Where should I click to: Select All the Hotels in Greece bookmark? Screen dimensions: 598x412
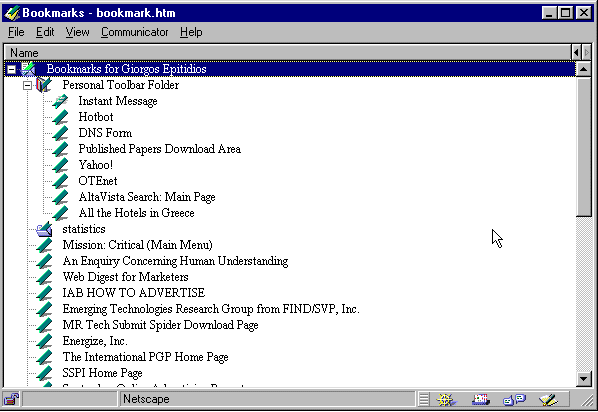[136, 213]
